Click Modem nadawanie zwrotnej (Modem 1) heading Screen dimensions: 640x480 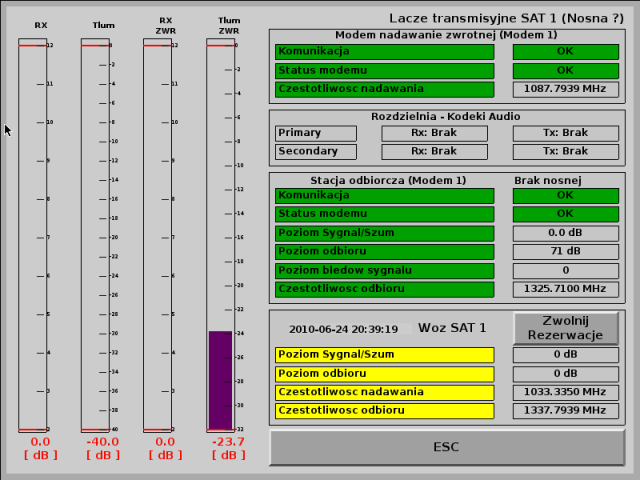tap(446, 35)
